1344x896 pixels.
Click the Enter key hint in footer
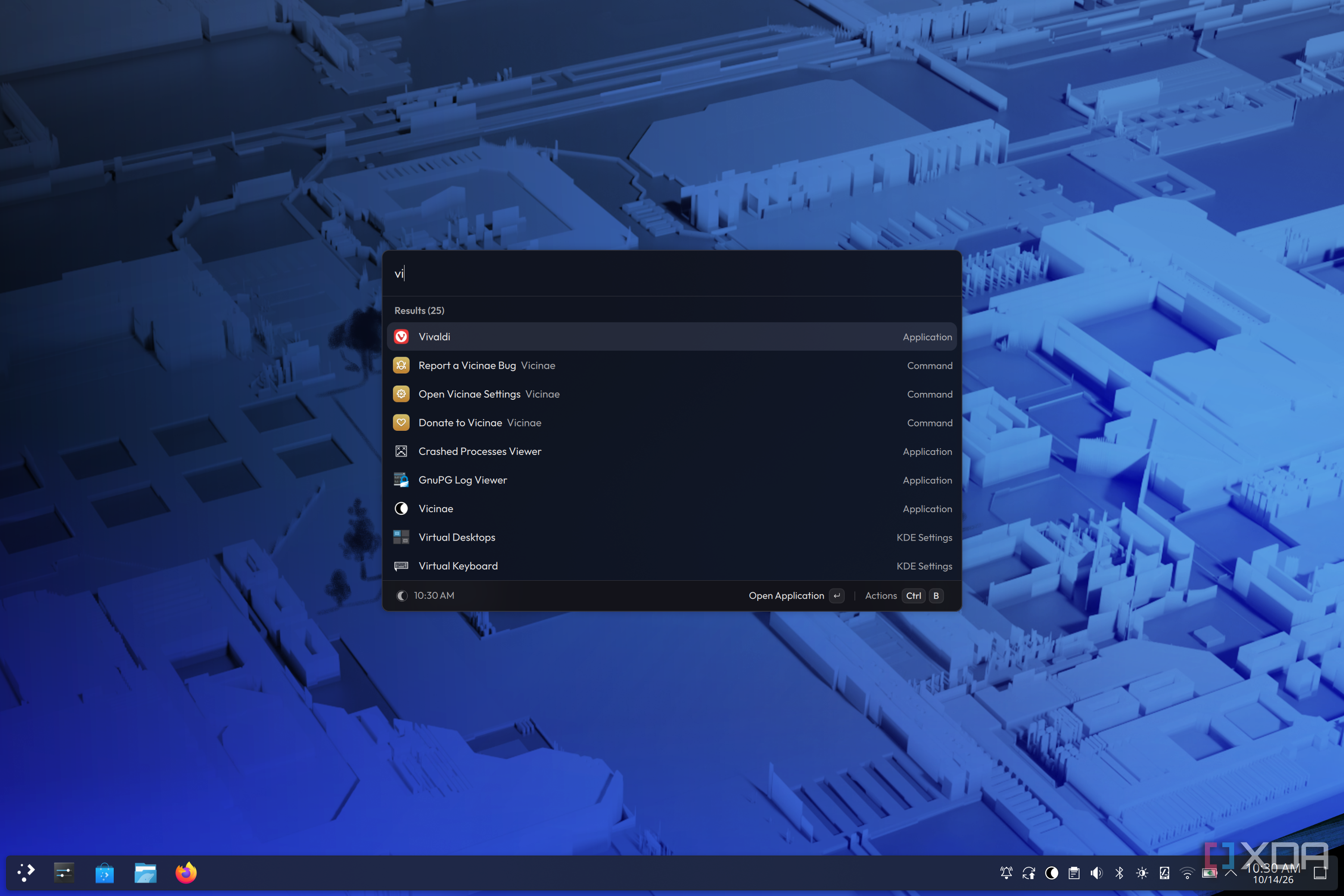point(837,595)
